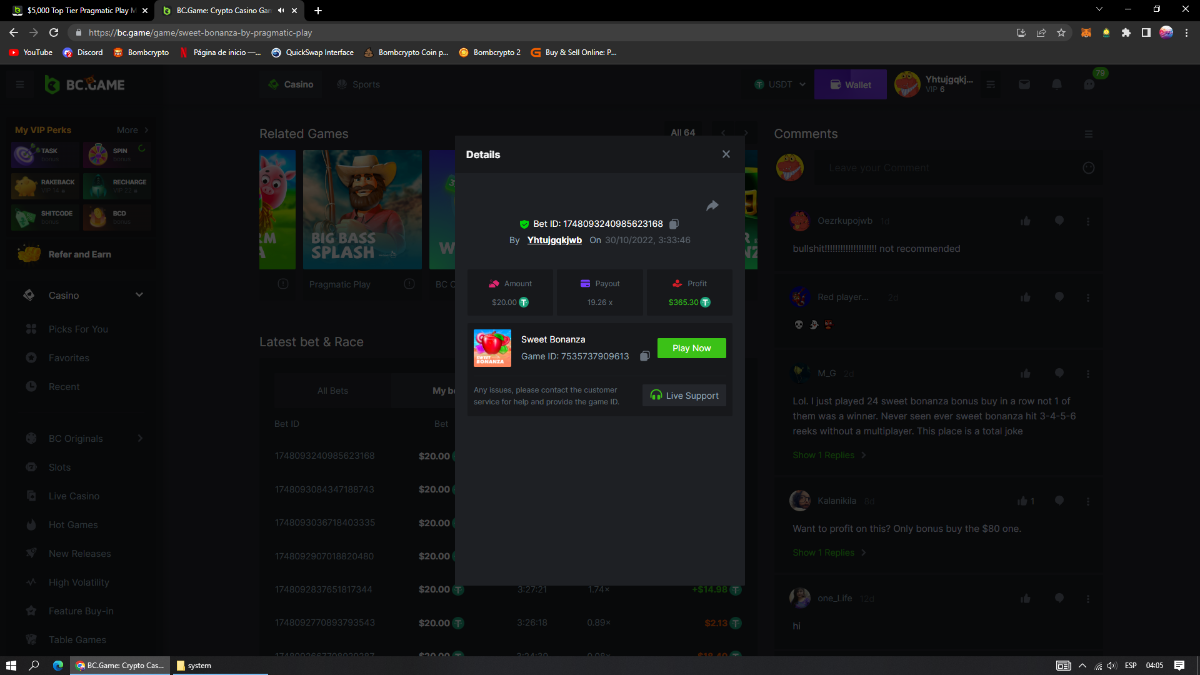Switch to the Casino header tab
This screenshot has width=1200, height=675.
pos(291,85)
